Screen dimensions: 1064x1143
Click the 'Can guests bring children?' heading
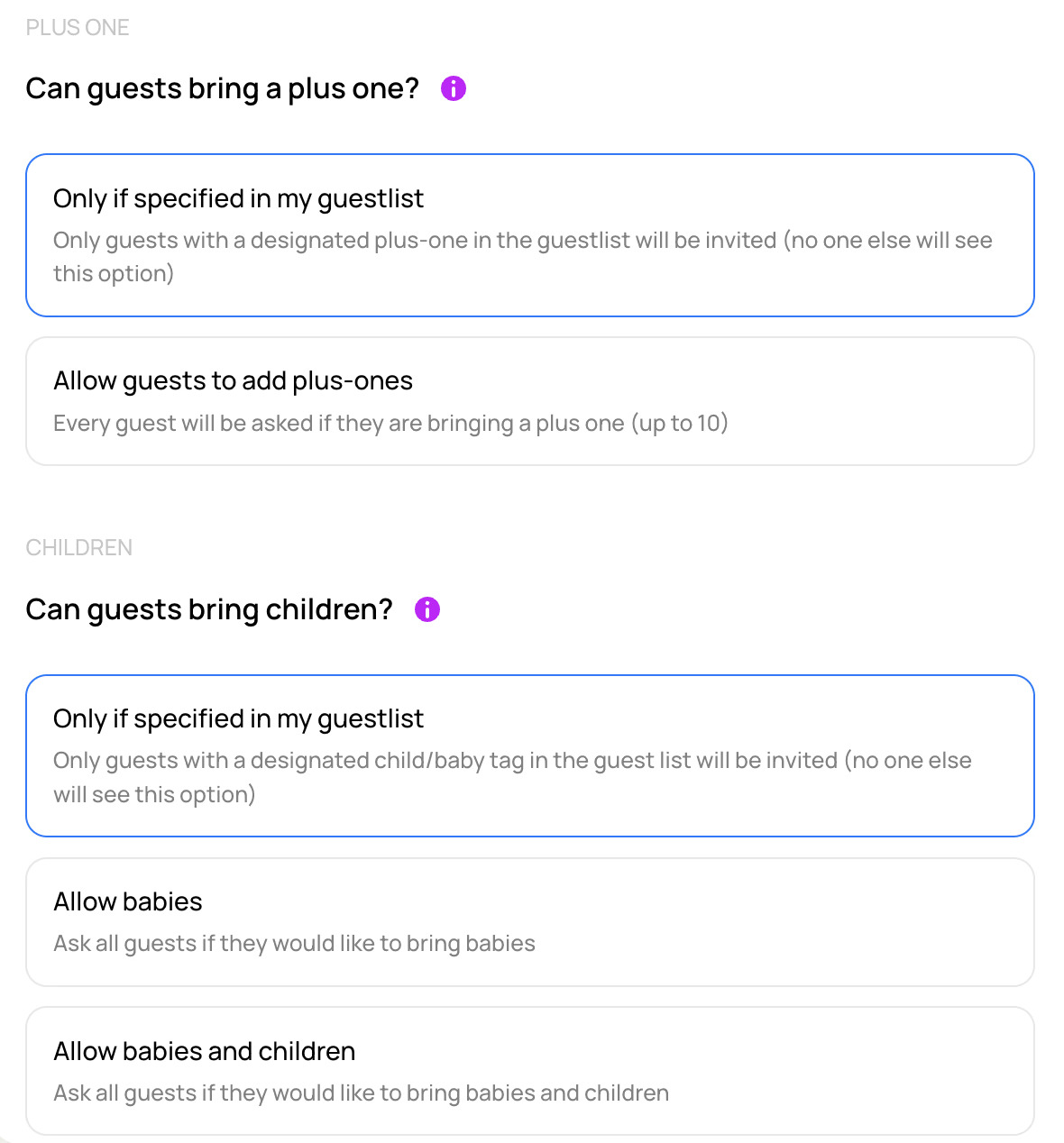209,609
